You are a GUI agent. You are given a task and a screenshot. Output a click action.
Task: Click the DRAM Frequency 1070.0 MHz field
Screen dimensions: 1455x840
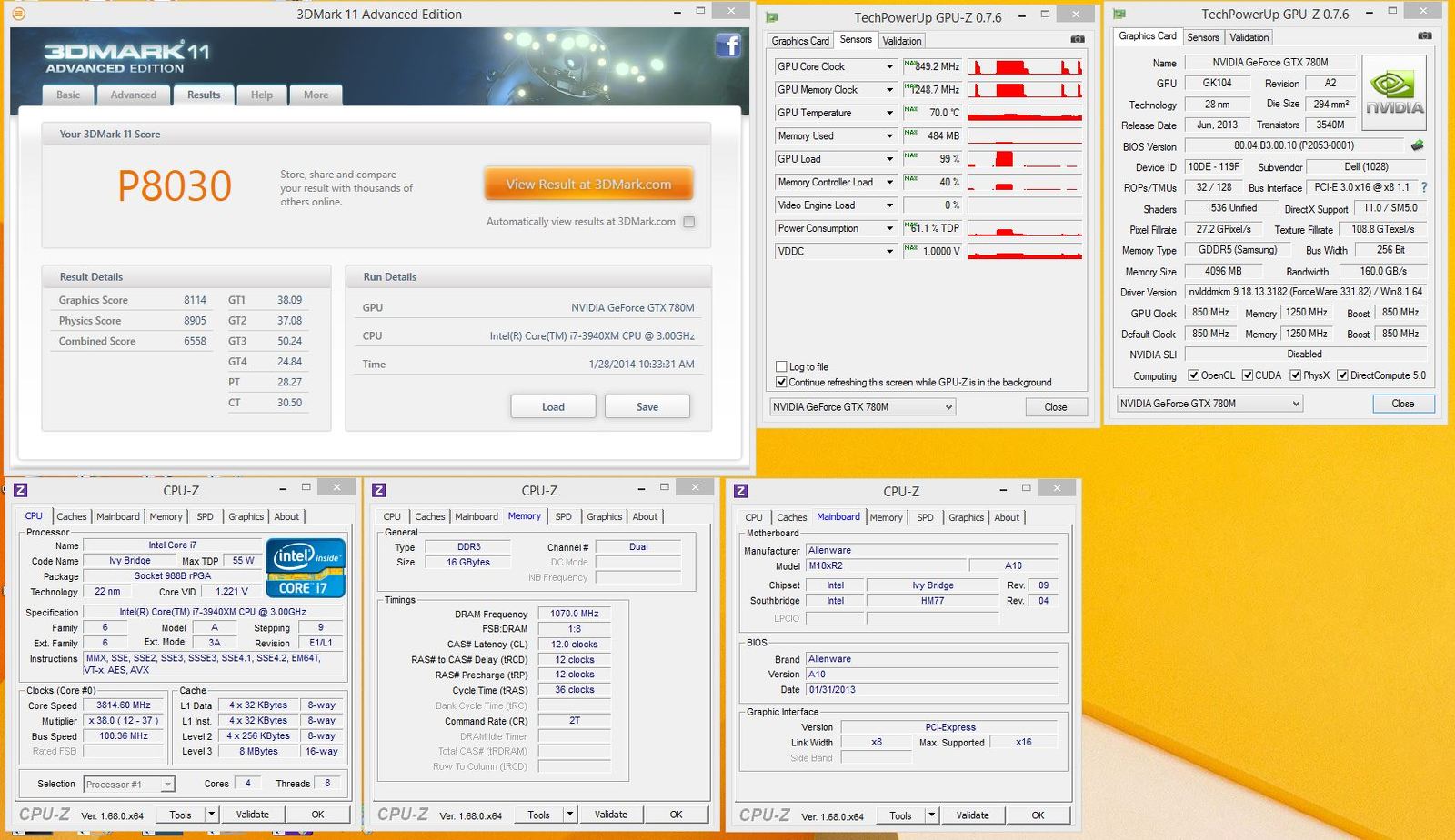click(x=574, y=614)
